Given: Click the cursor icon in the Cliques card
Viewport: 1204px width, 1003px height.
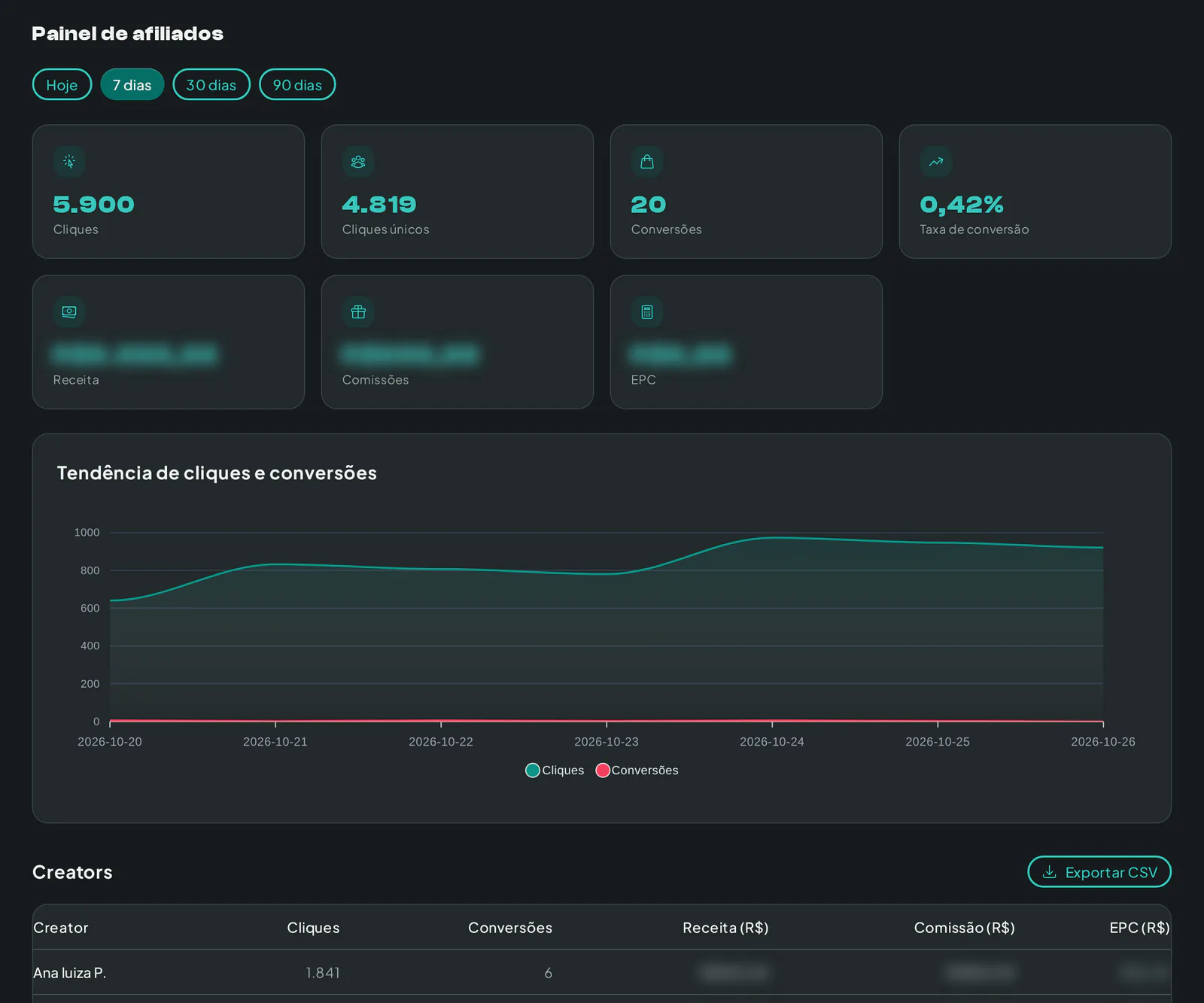Looking at the screenshot, I should pyautogui.click(x=69, y=162).
